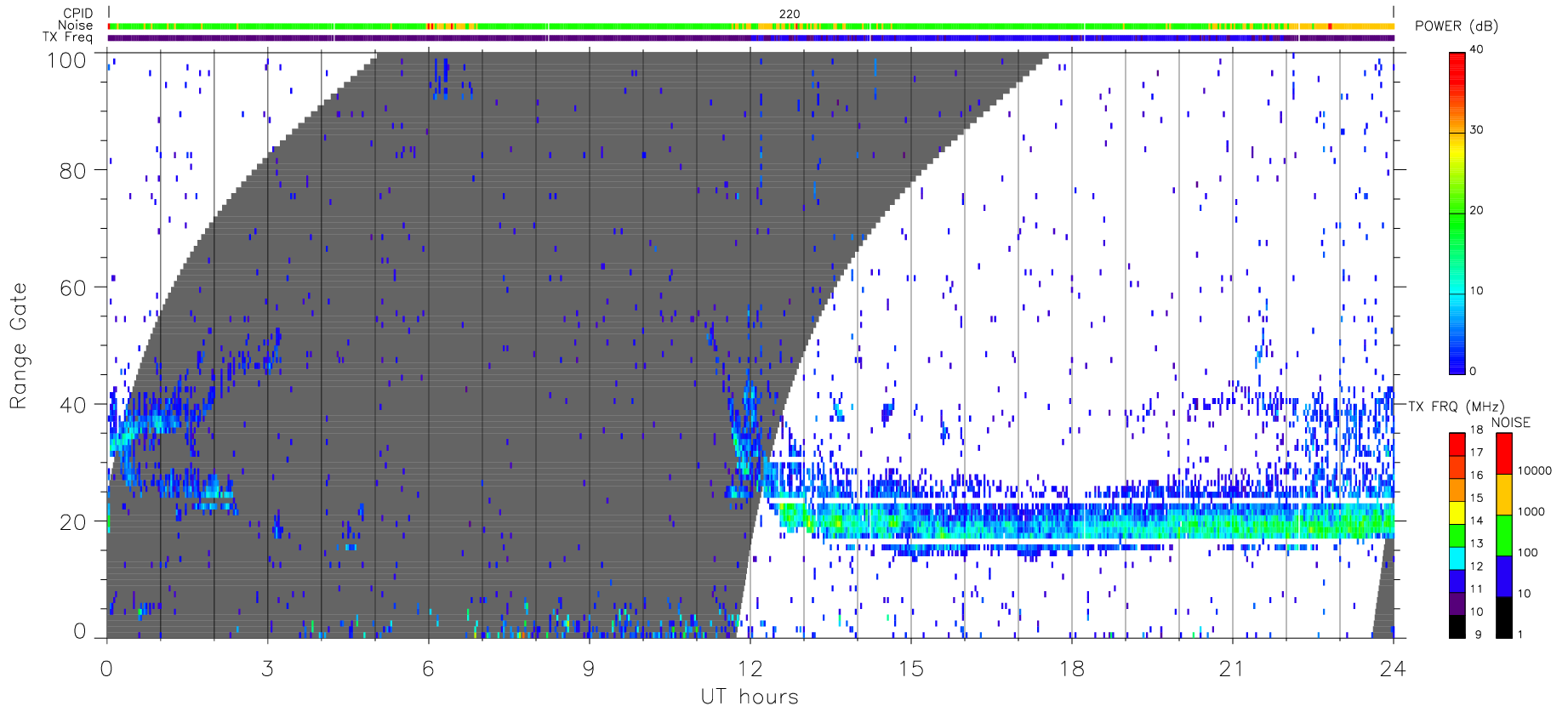This screenshot has height=723, width=1568.
Task: Click the 17 label in the TX FRQ legend
Action: pyautogui.click(x=1476, y=453)
